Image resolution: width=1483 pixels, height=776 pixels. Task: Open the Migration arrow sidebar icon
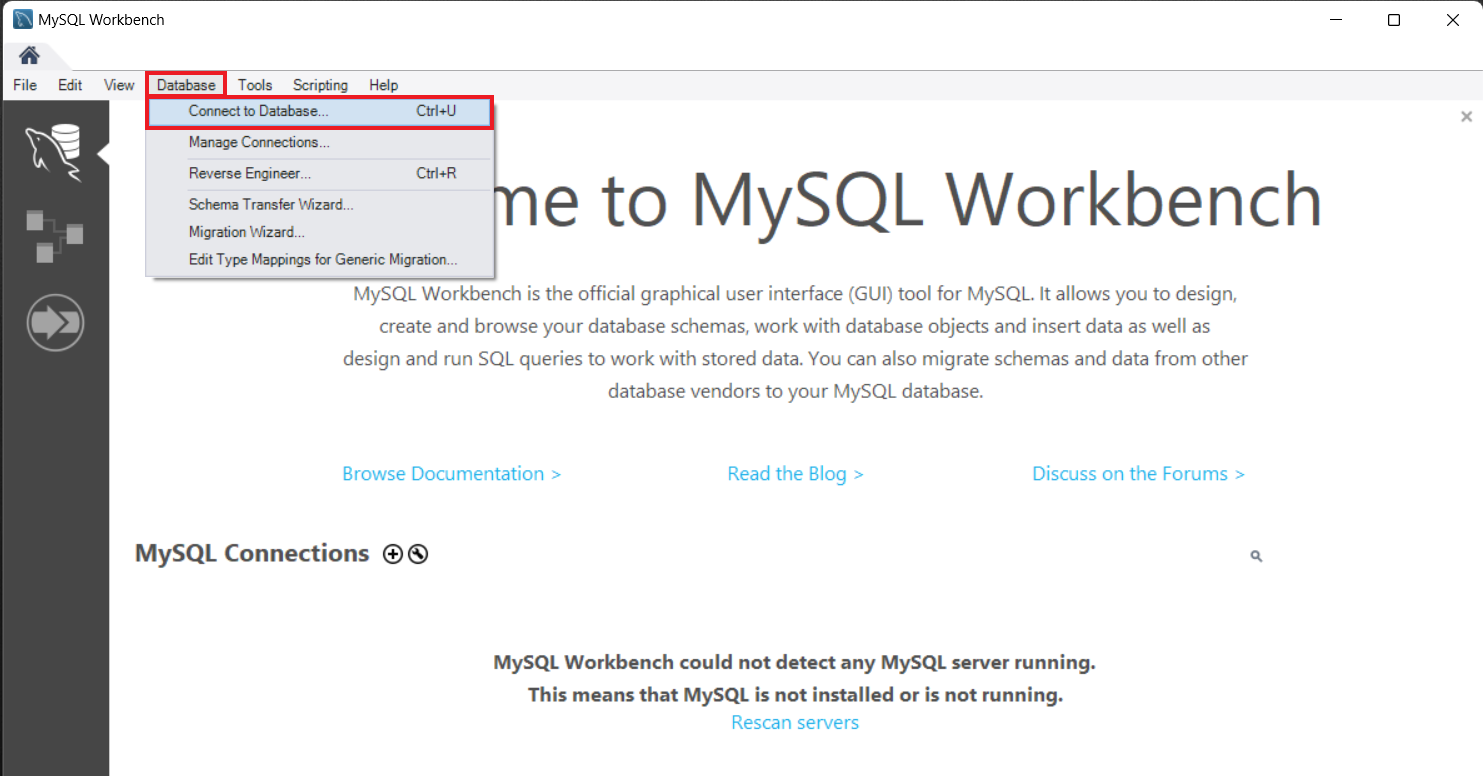[55, 323]
